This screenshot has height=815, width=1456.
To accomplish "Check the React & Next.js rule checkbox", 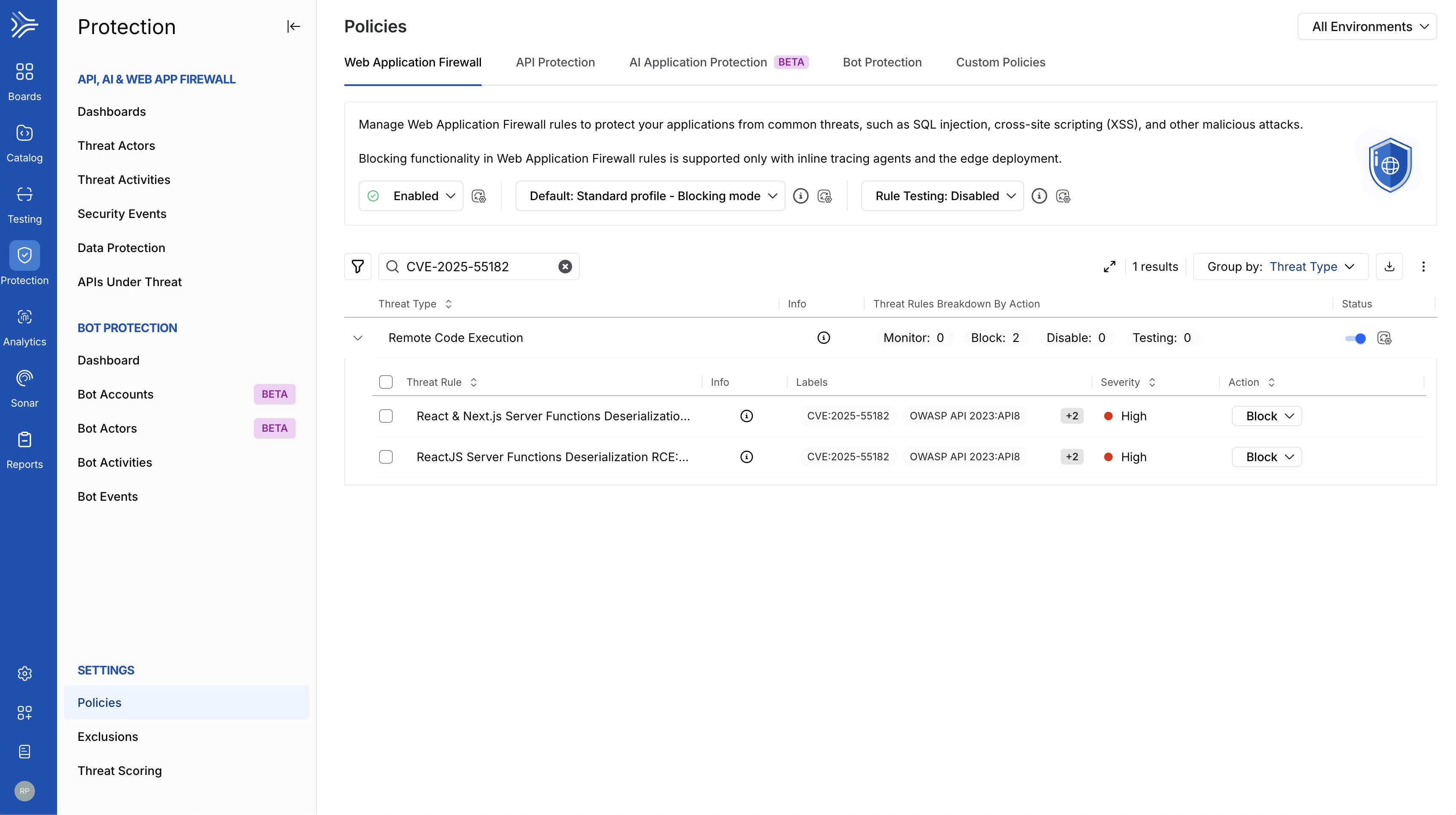I will click(x=386, y=416).
